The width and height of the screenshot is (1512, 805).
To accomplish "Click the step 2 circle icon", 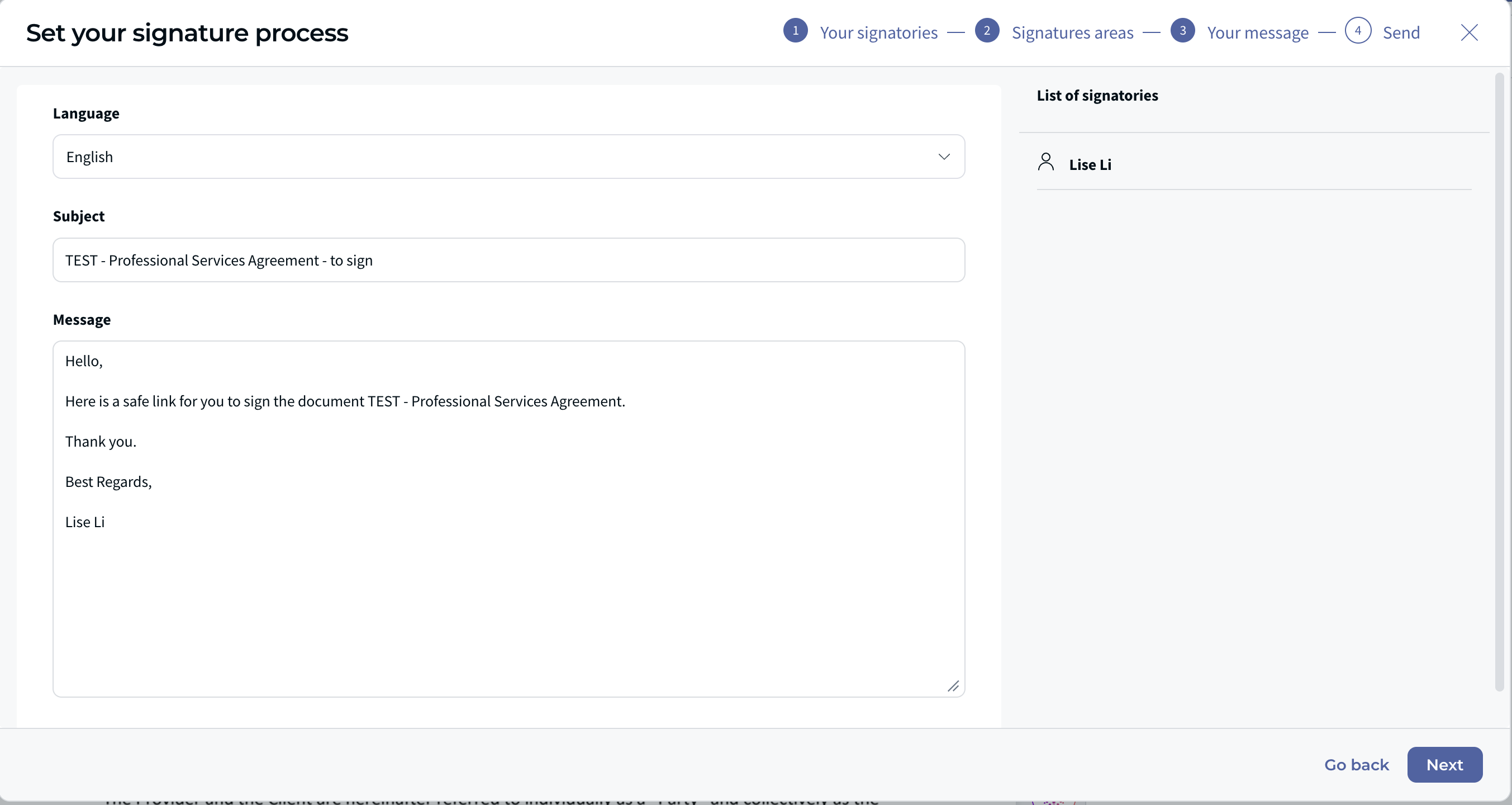I will (987, 31).
